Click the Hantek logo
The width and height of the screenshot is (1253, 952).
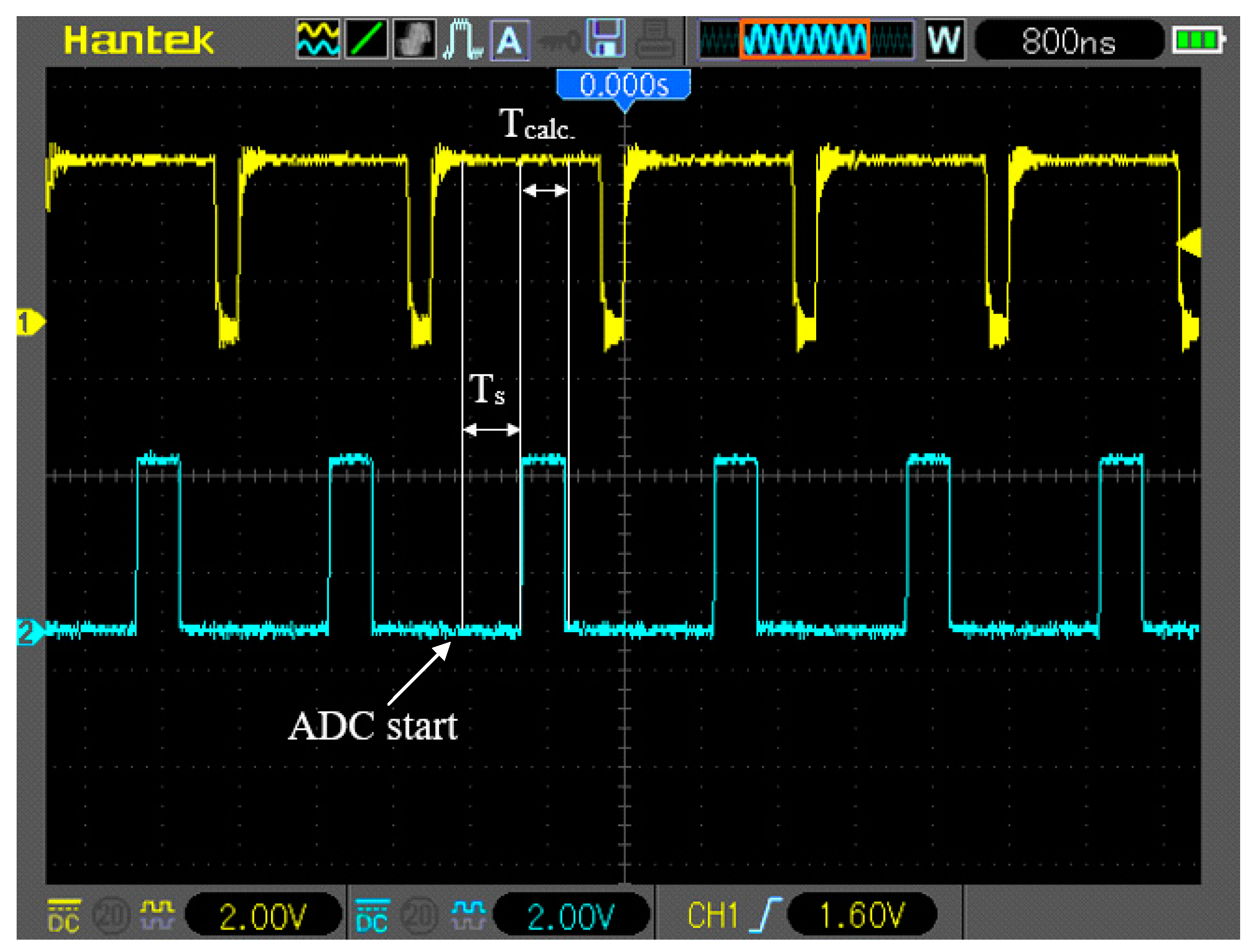(x=139, y=39)
